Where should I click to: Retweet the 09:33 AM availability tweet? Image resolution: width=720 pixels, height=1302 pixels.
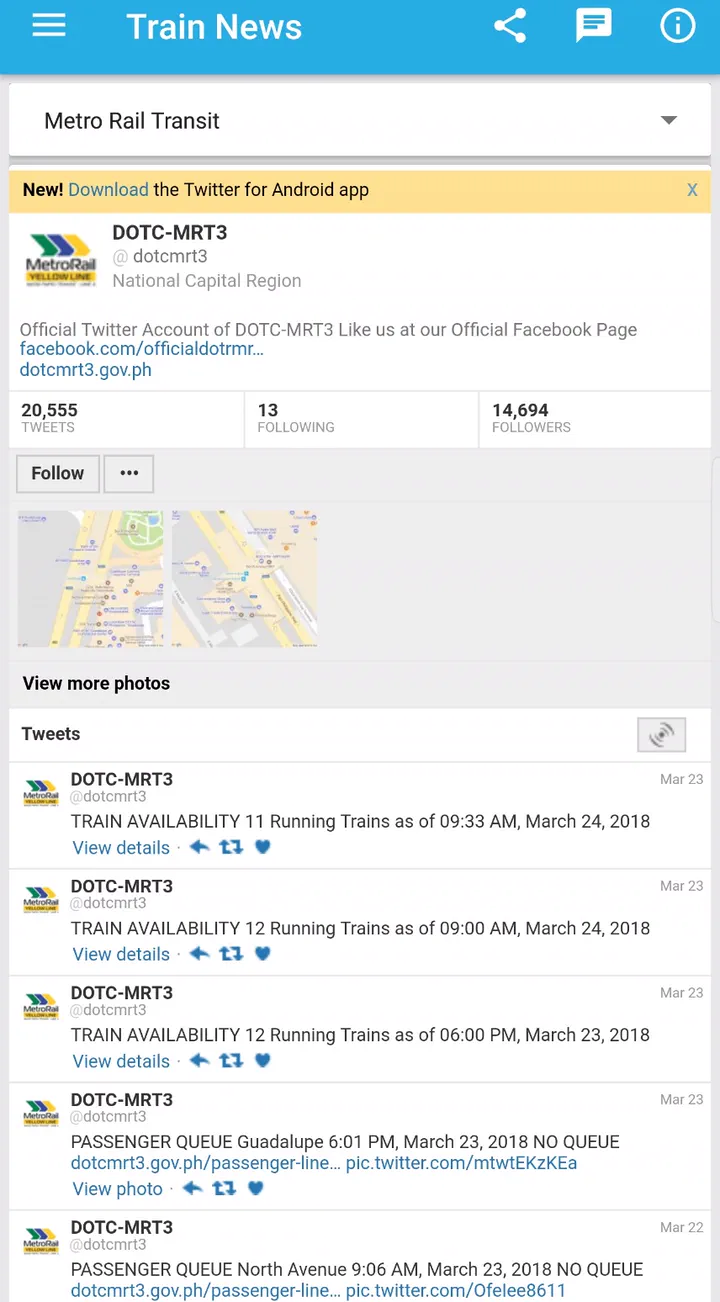pyautogui.click(x=231, y=847)
